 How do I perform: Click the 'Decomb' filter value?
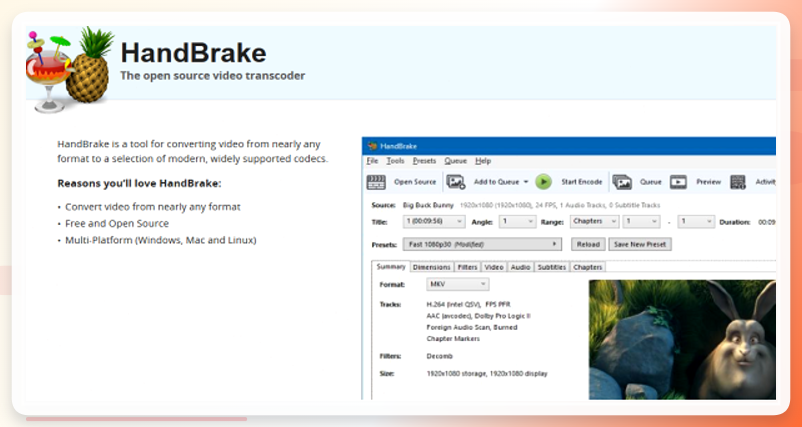click(x=439, y=356)
